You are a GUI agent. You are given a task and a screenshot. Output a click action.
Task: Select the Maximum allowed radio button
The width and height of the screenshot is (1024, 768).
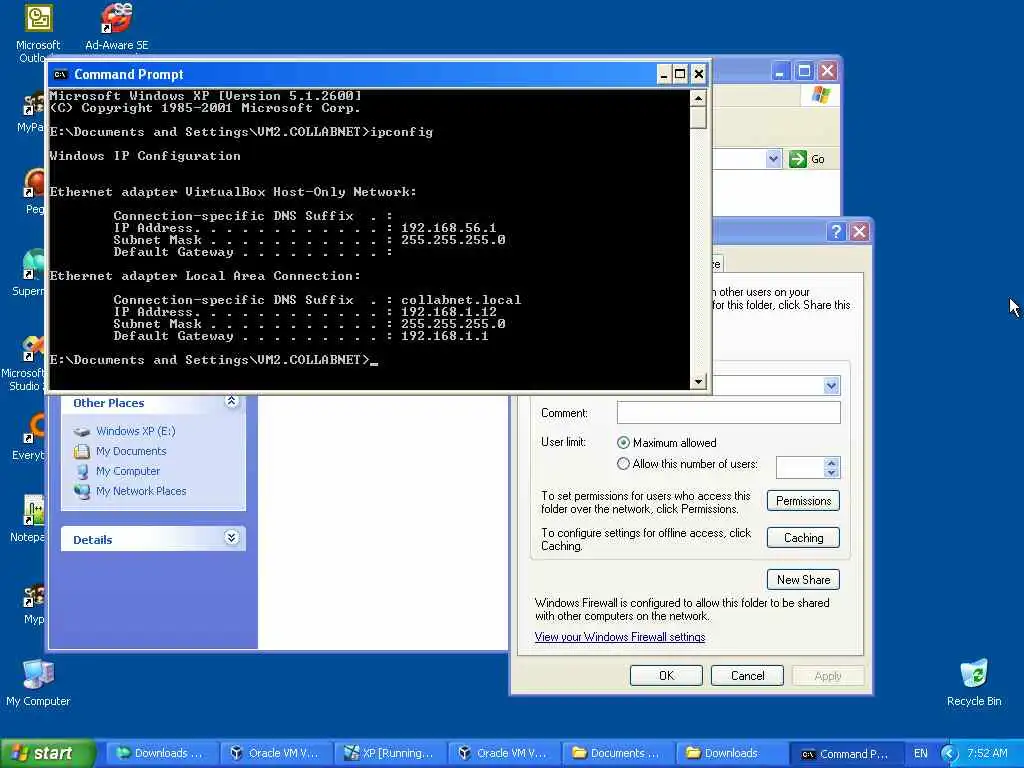(623, 443)
